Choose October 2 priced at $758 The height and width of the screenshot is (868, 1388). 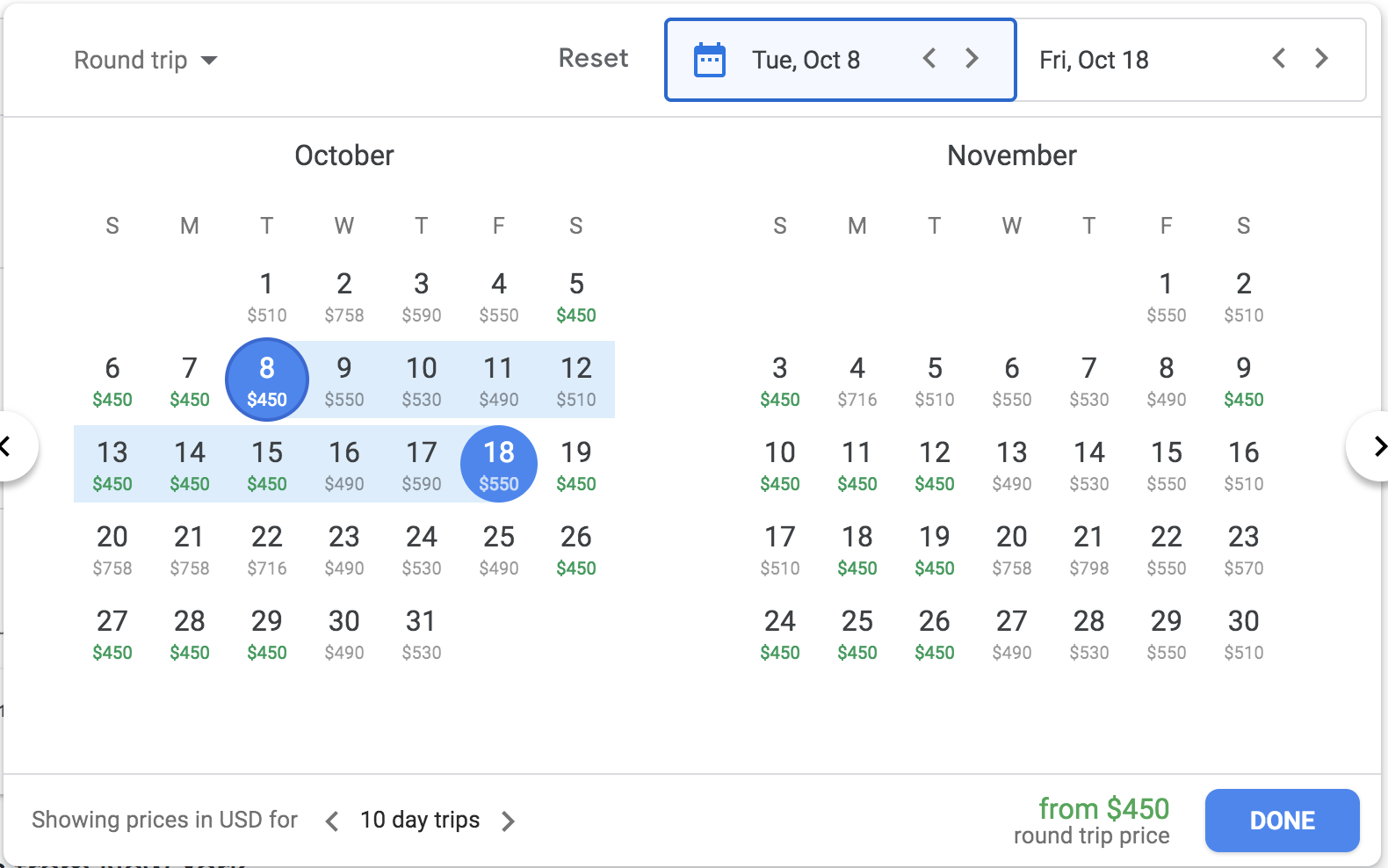(x=344, y=296)
